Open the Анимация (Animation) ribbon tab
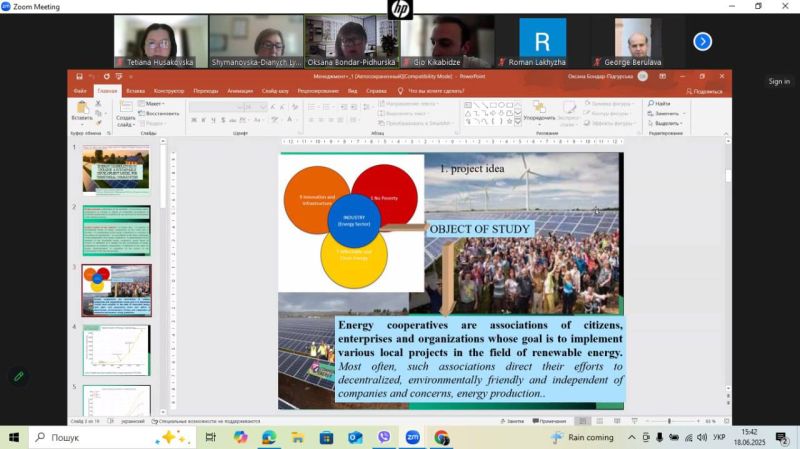800x449 pixels. point(240,90)
